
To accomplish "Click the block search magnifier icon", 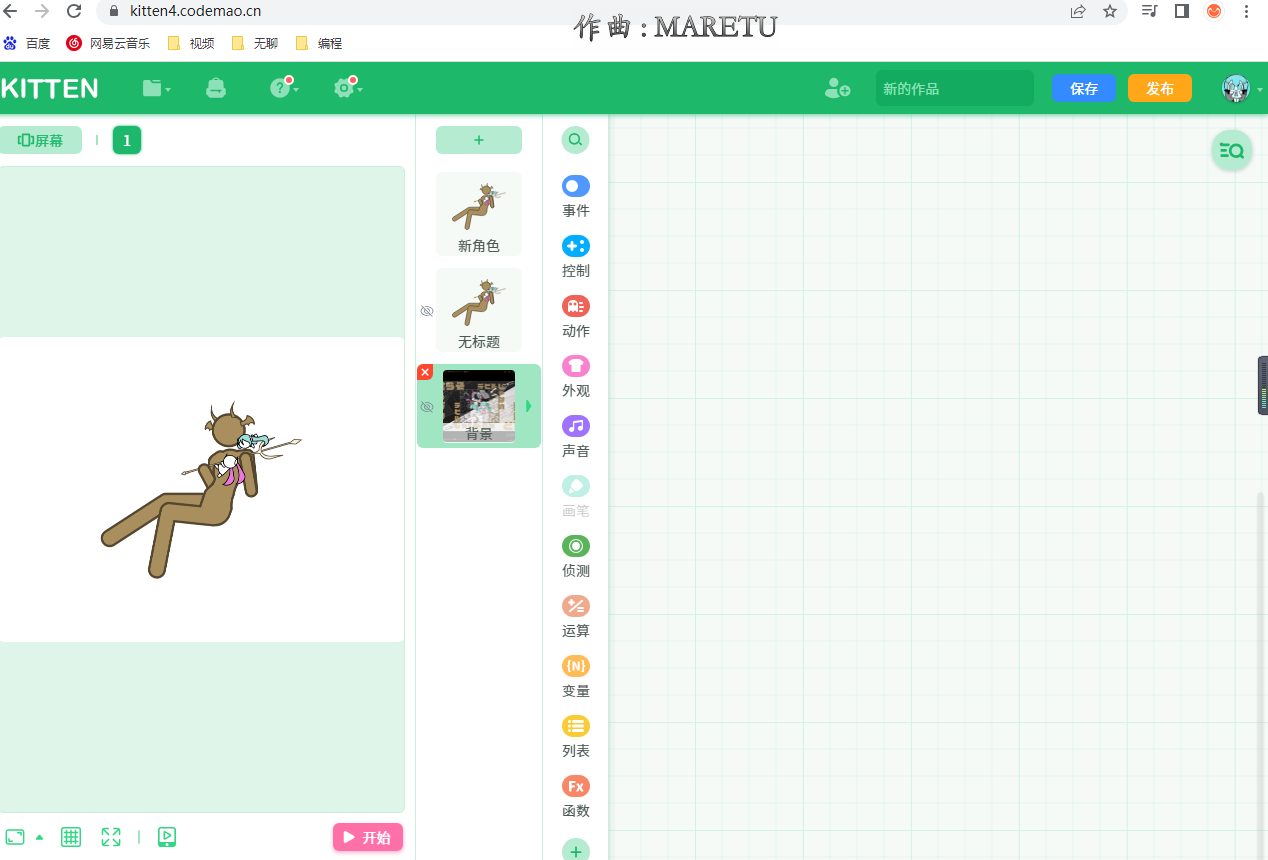I will tap(575, 140).
